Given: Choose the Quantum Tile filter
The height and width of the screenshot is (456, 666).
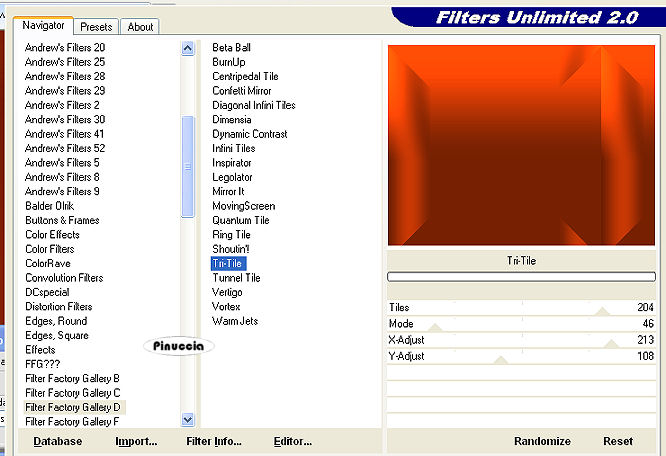Looking at the screenshot, I should click(x=240, y=220).
